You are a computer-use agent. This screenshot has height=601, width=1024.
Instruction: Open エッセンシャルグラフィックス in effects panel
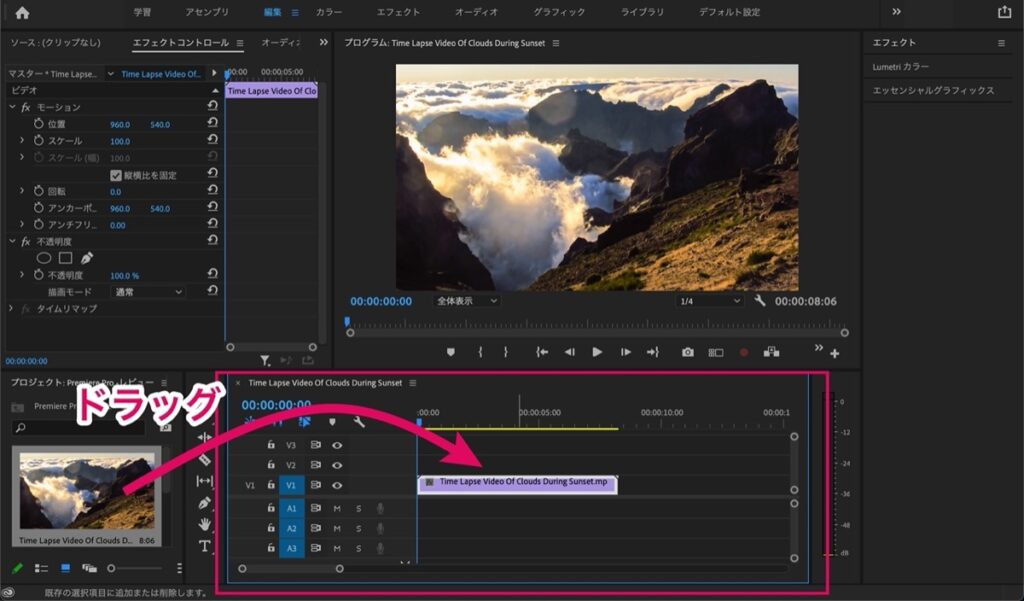[x=933, y=90]
